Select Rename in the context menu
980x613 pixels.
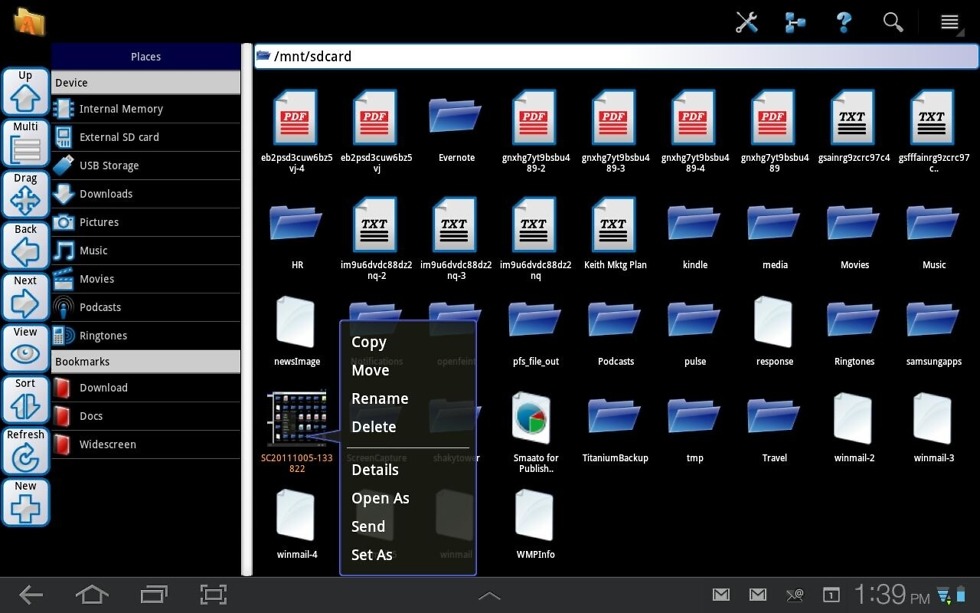pos(380,398)
